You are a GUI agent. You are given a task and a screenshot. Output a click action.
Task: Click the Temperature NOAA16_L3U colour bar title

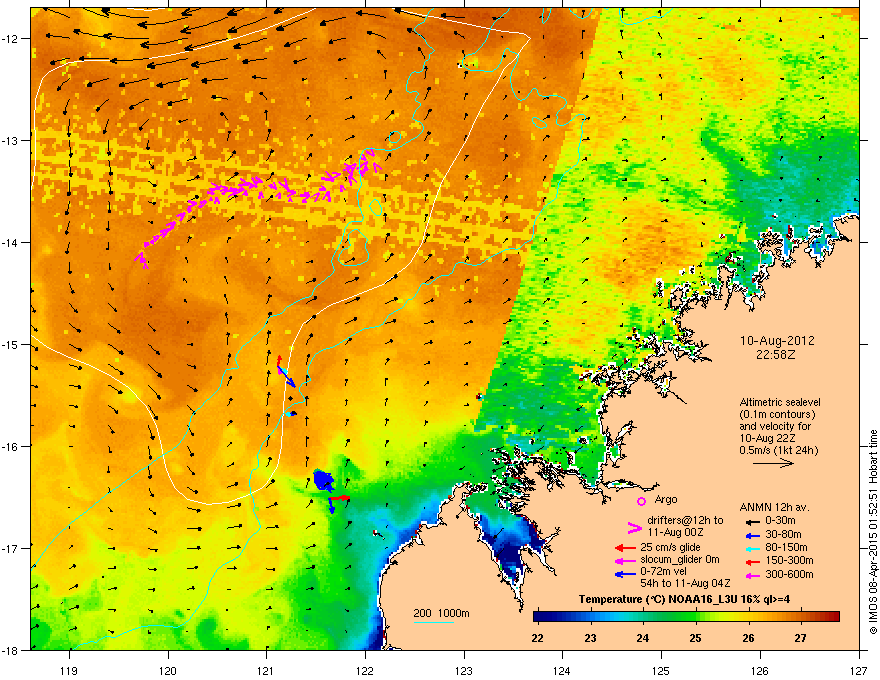[684, 599]
